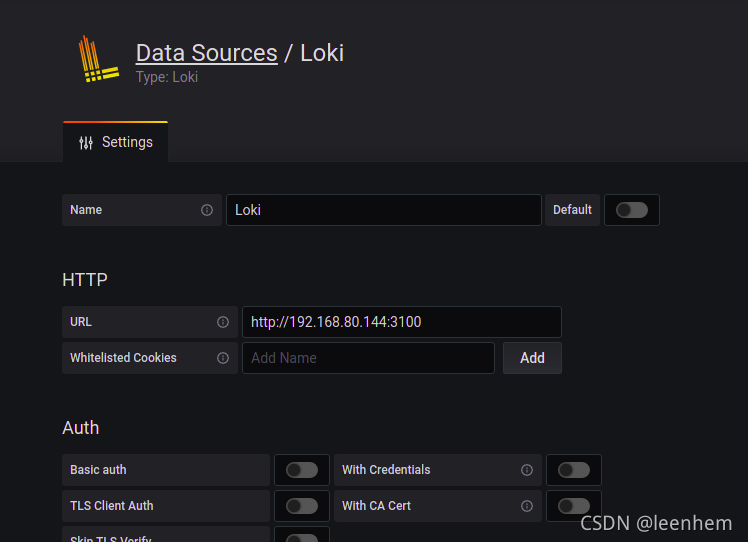The image size is (748, 542).
Task: Click the With CA Cert info icon
Action: coord(527,506)
